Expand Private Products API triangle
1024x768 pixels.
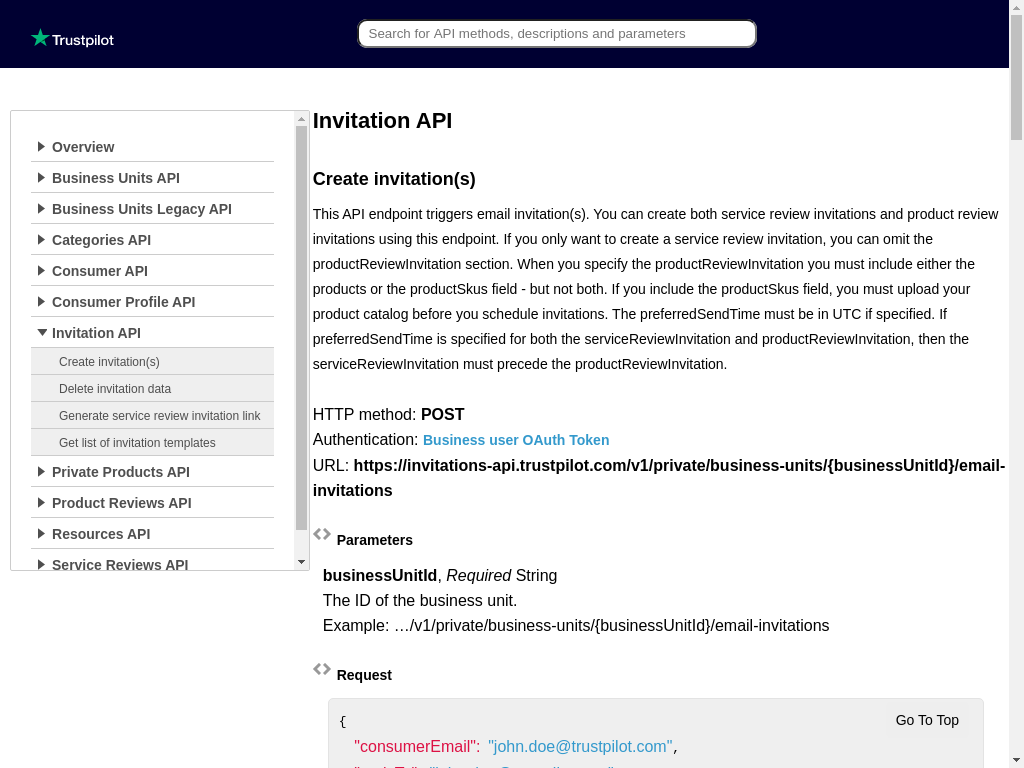click(x=41, y=472)
